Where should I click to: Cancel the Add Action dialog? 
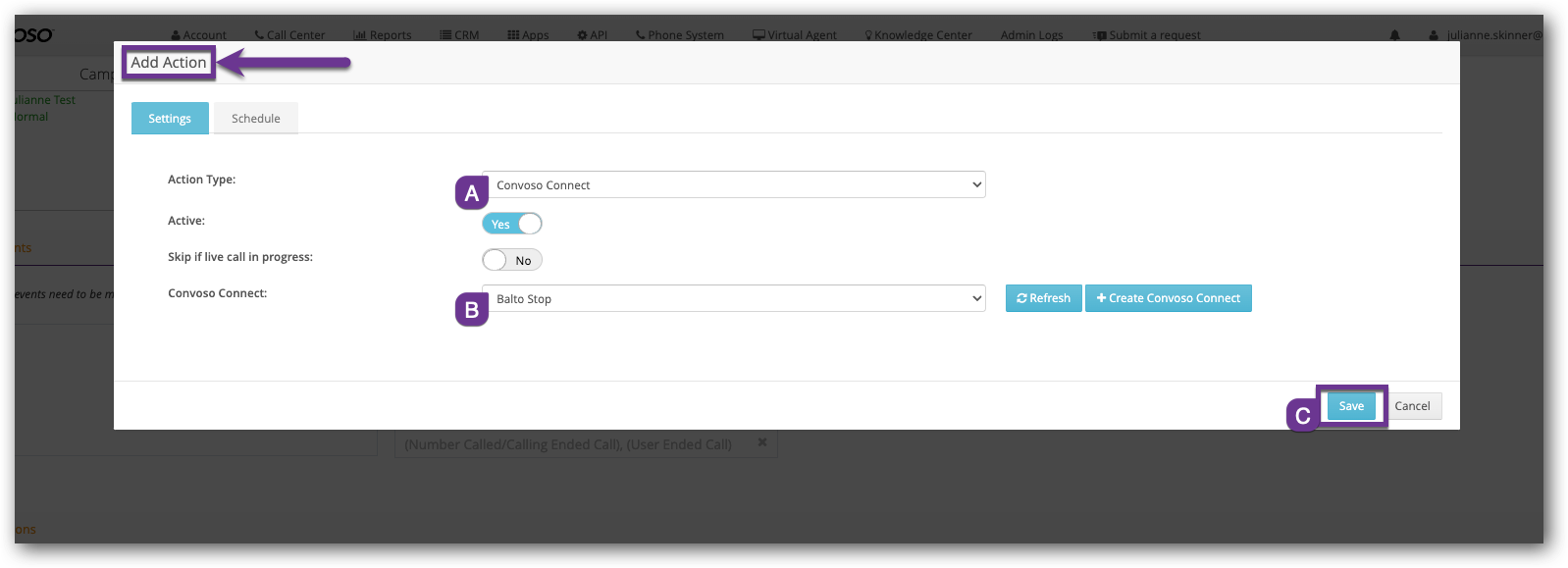pyautogui.click(x=1412, y=406)
